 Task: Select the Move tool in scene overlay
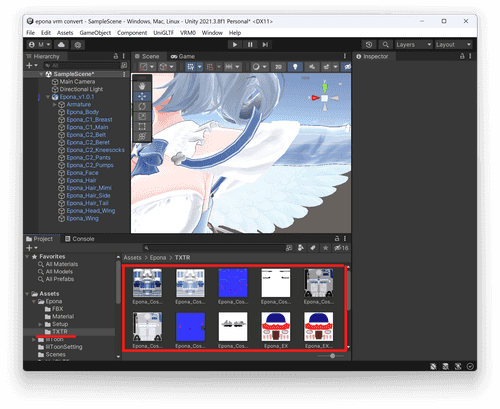pos(142,96)
